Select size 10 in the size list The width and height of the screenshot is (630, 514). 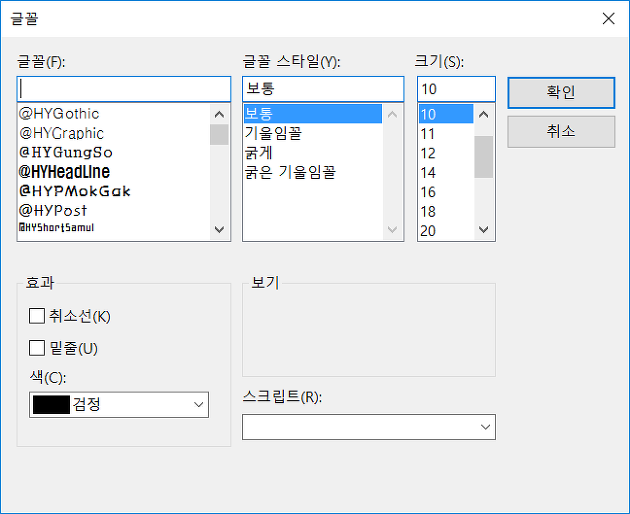pos(446,114)
